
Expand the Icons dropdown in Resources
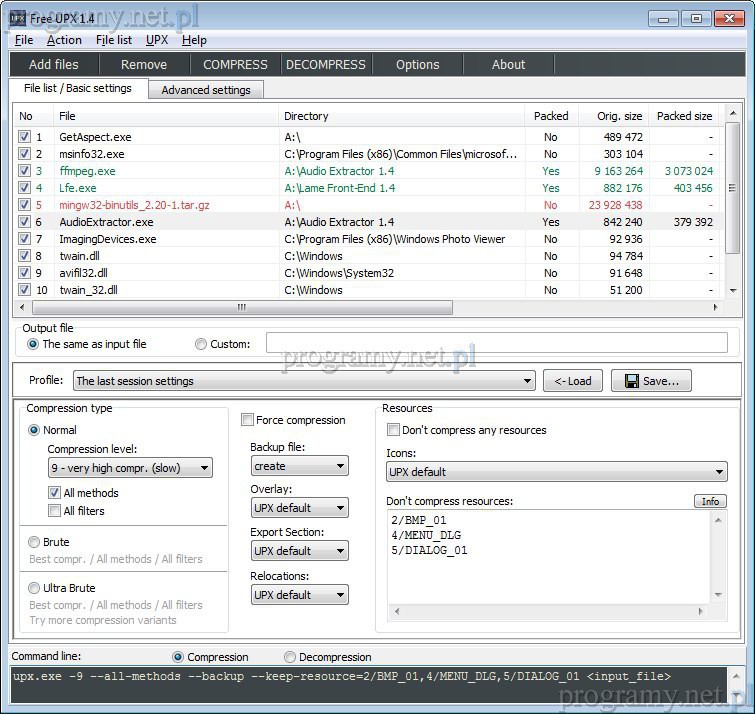[556, 472]
